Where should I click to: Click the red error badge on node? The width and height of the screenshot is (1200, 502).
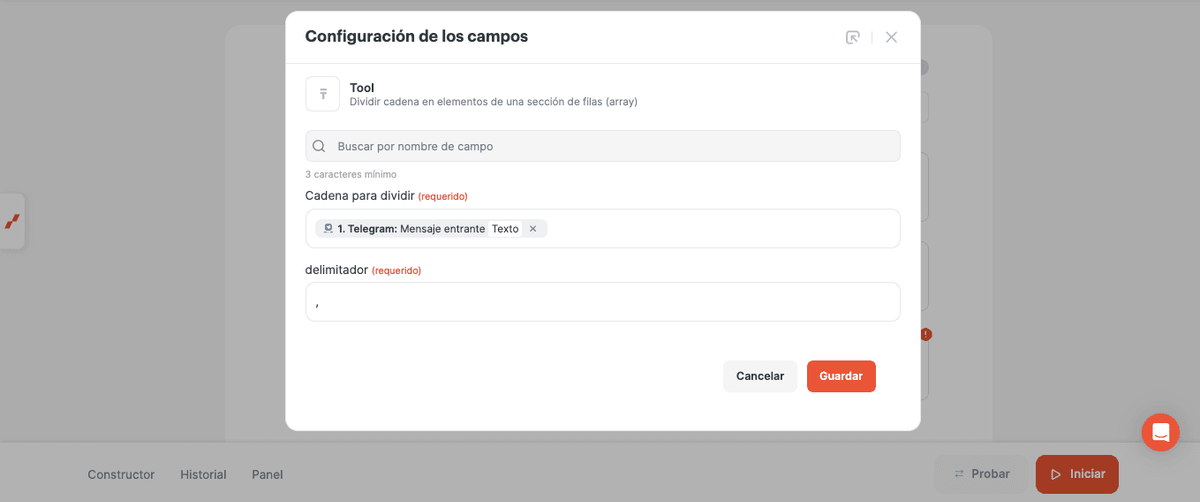(x=926, y=335)
